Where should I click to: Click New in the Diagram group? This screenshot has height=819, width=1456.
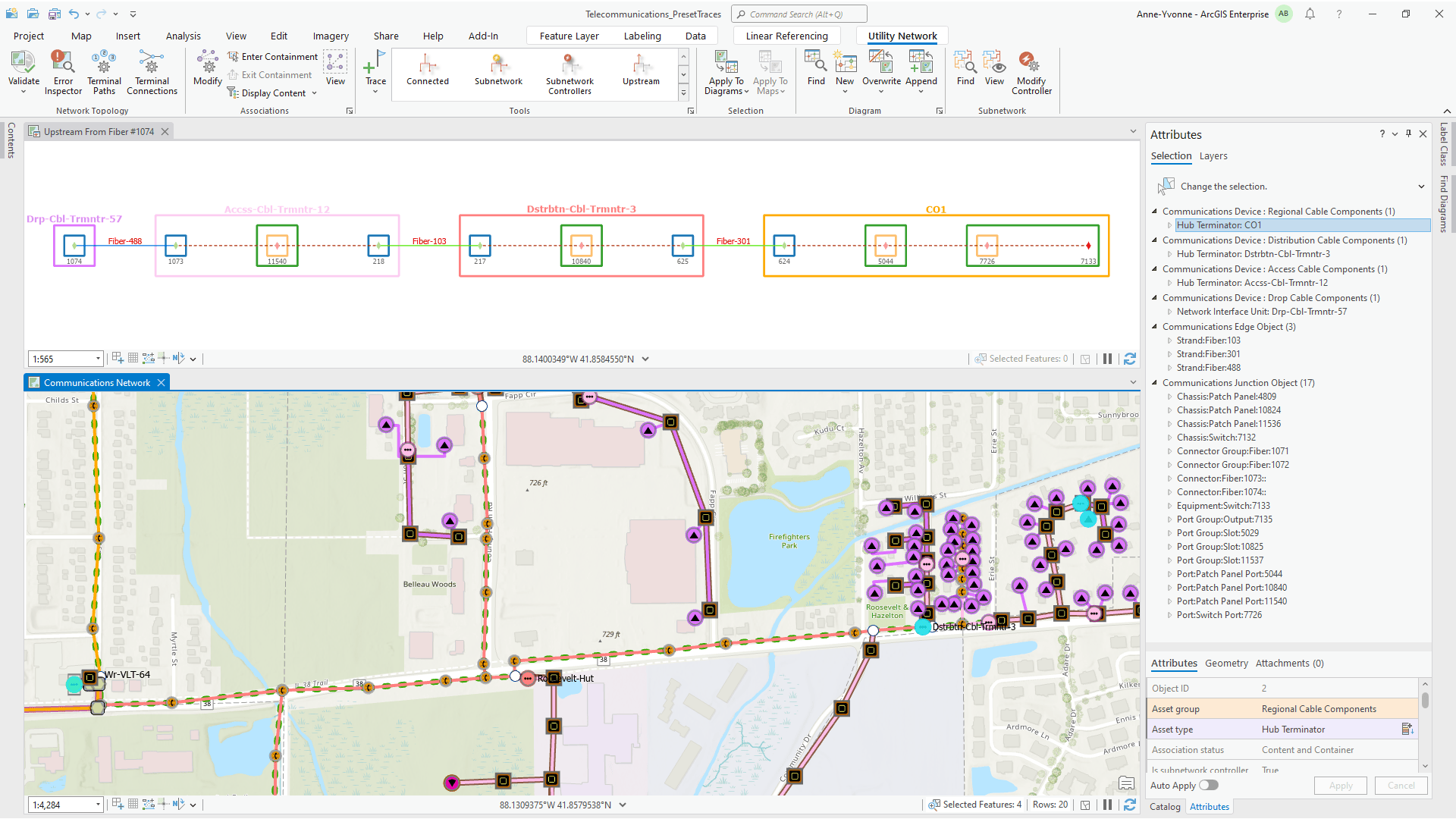click(x=845, y=72)
